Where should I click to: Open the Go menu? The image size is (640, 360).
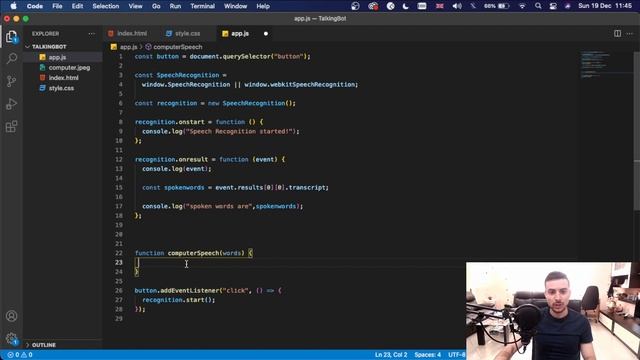click(156, 6)
